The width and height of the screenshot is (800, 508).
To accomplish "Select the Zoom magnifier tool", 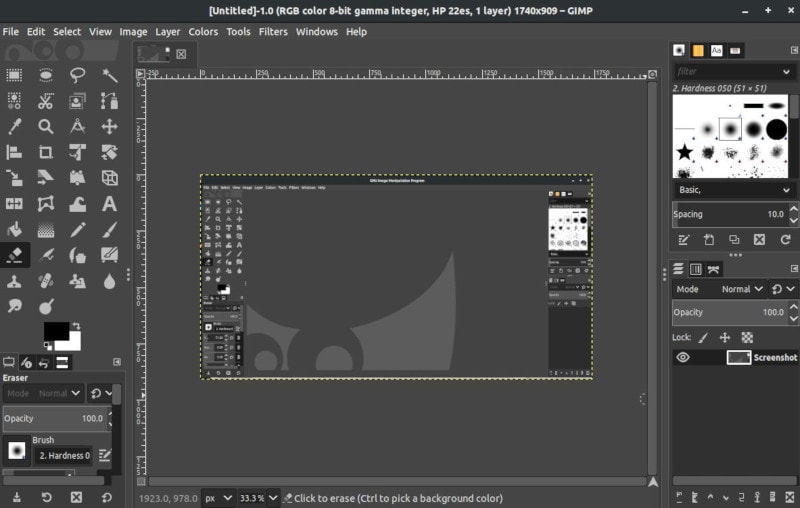I will (x=46, y=126).
